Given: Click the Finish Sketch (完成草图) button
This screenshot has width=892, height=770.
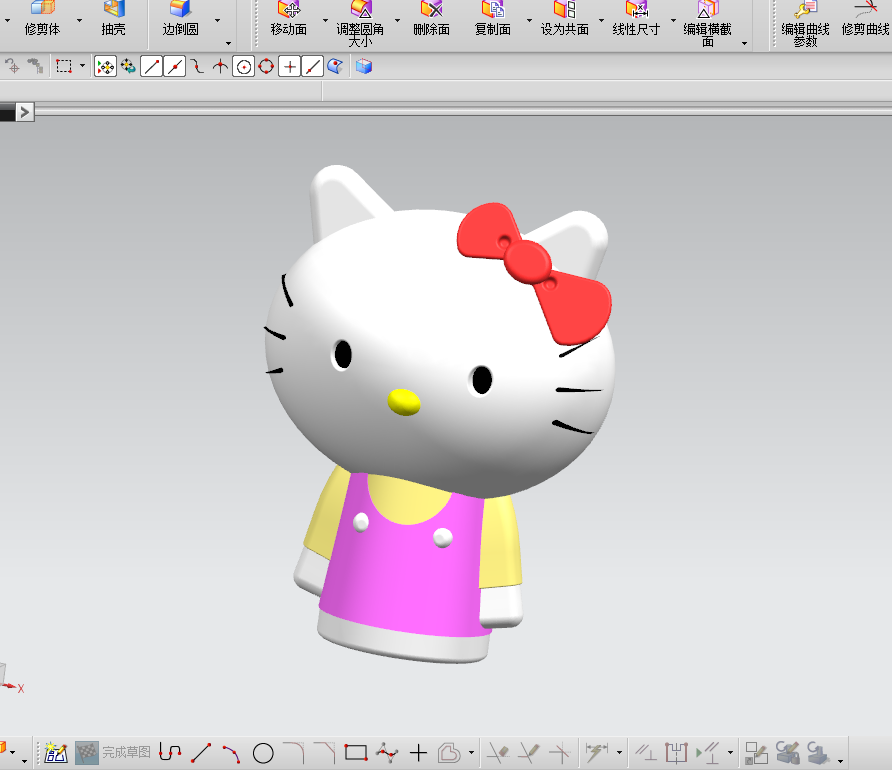Looking at the screenshot, I should pos(113,753).
